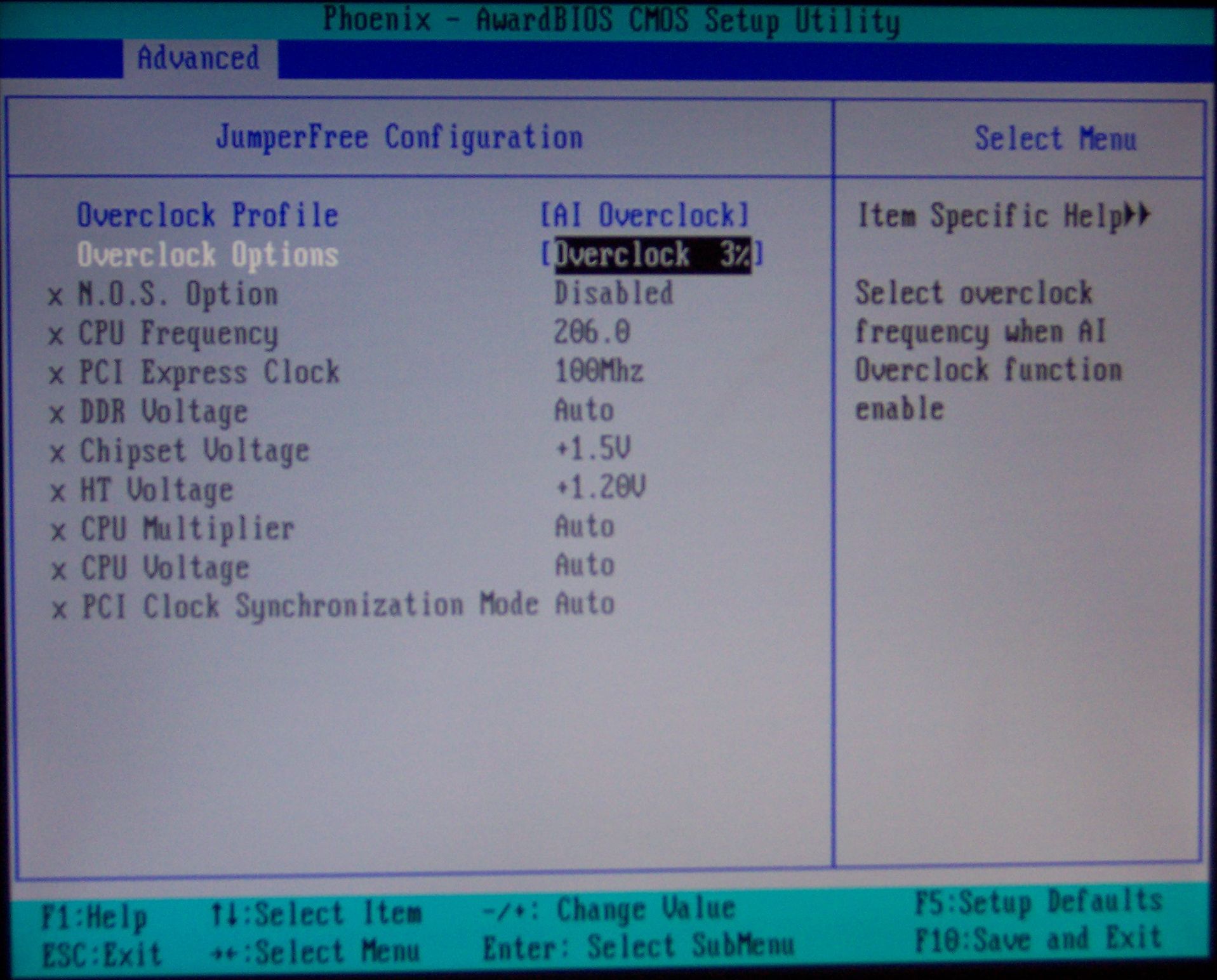This screenshot has width=1217, height=980.
Task: Click the x marker beside CPU Multiplier
Action: [59, 532]
